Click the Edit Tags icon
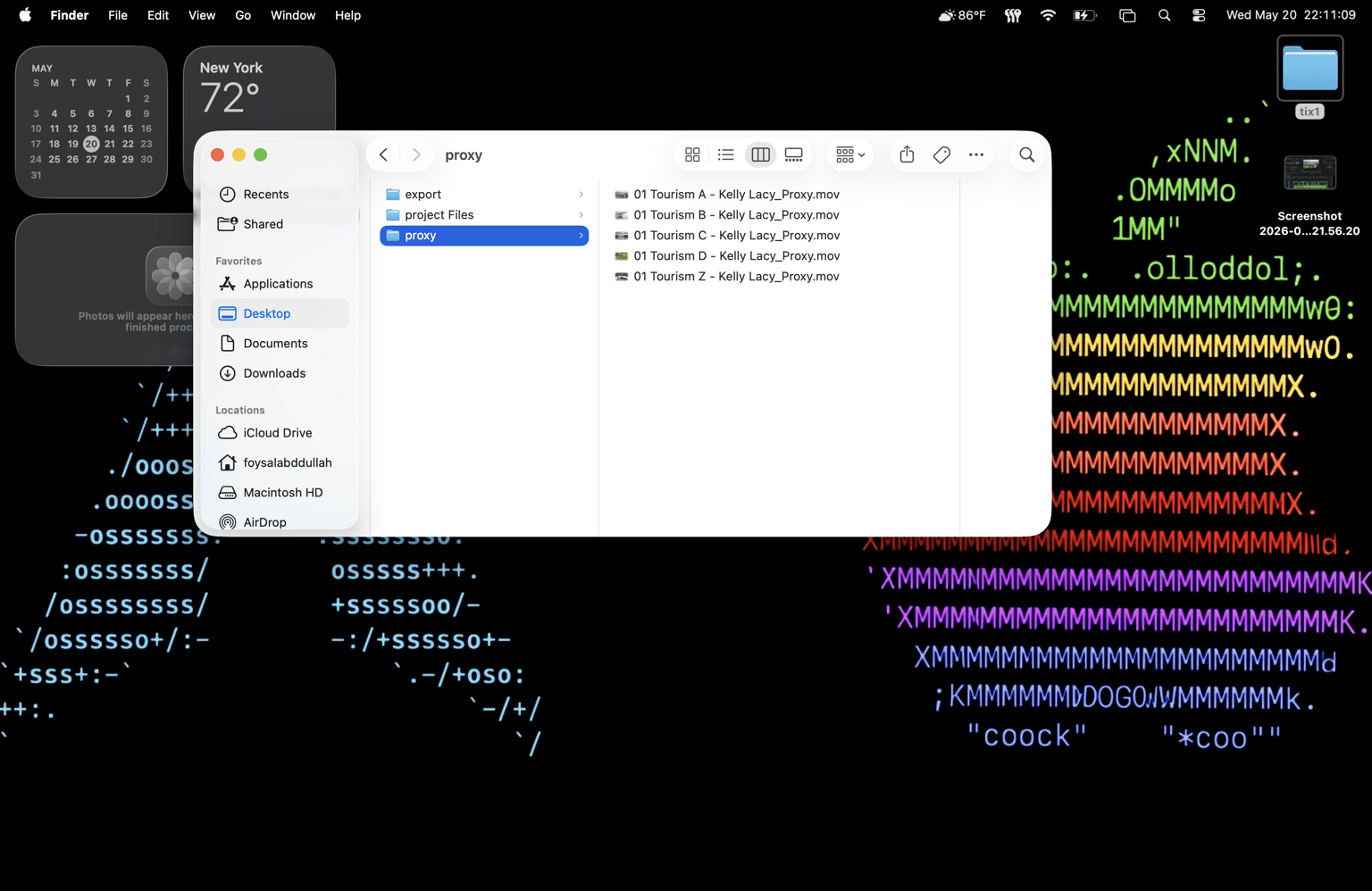Viewport: 1372px width, 891px height. click(941, 154)
